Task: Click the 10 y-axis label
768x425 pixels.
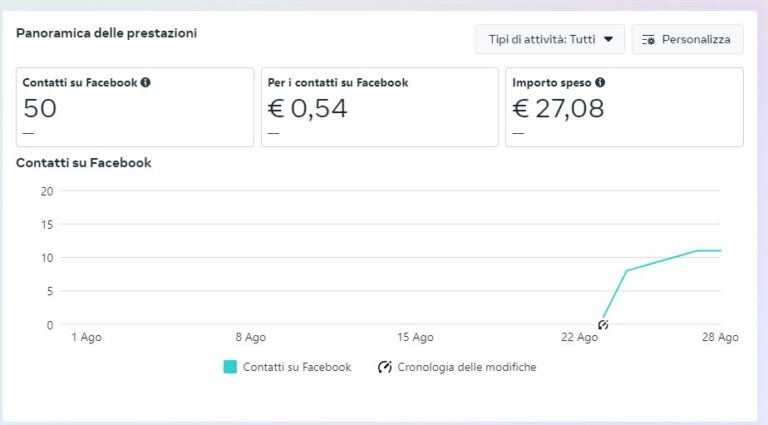Action: pyautogui.click(x=47, y=258)
